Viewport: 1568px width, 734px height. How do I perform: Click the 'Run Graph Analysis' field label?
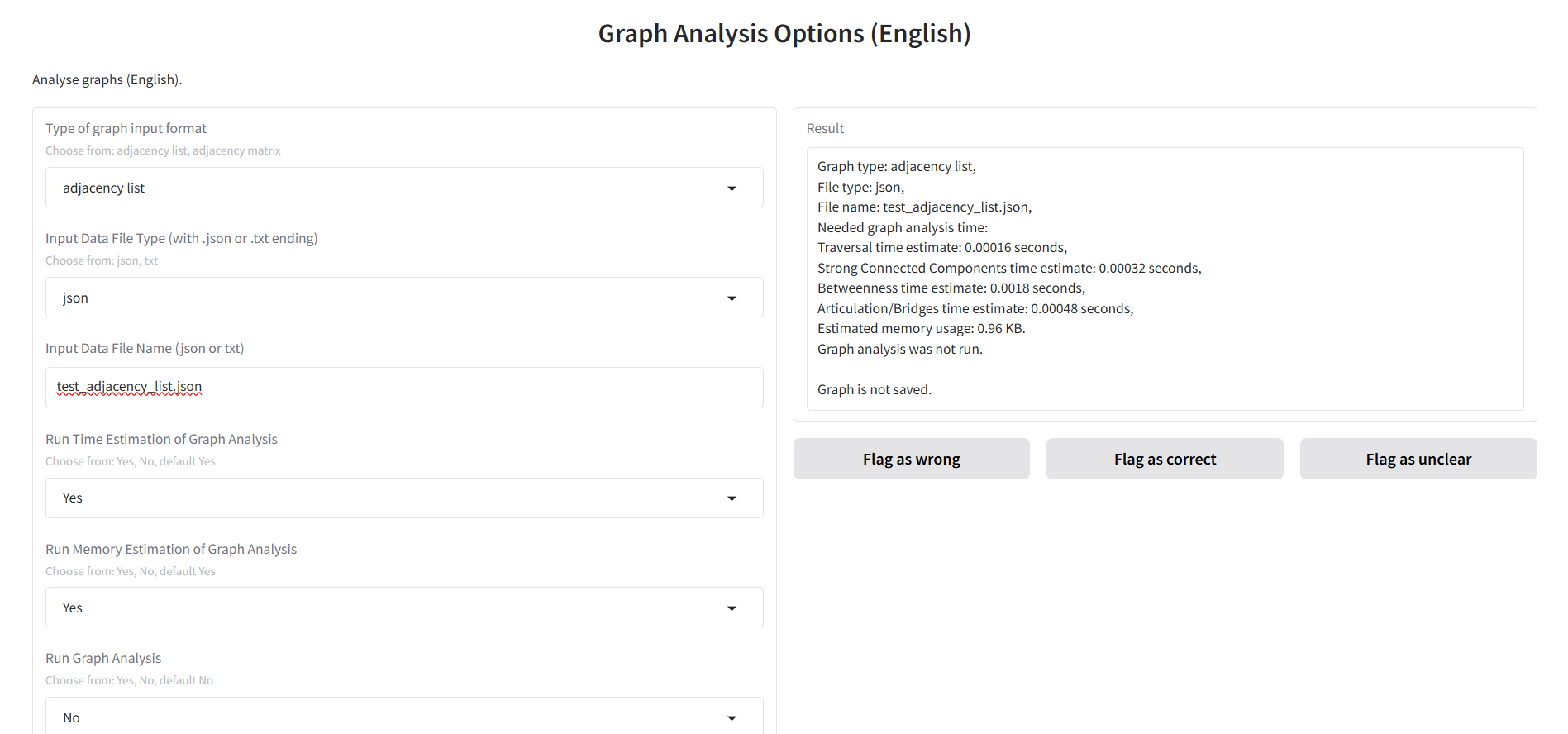103,658
